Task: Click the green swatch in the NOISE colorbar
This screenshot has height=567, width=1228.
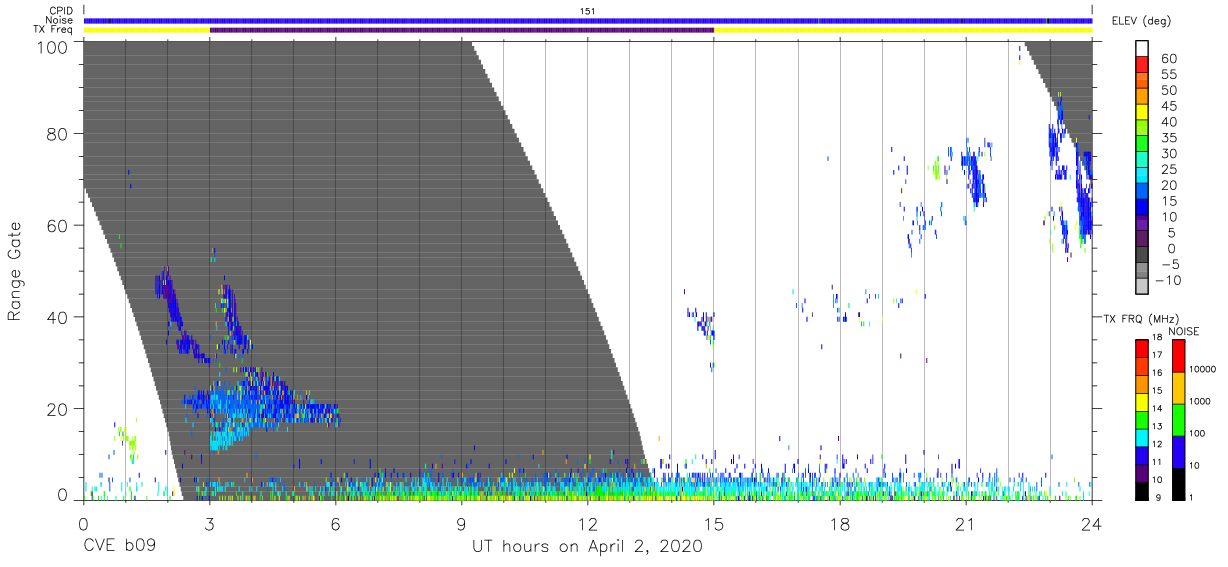Action: click(x=1179, y=419)
